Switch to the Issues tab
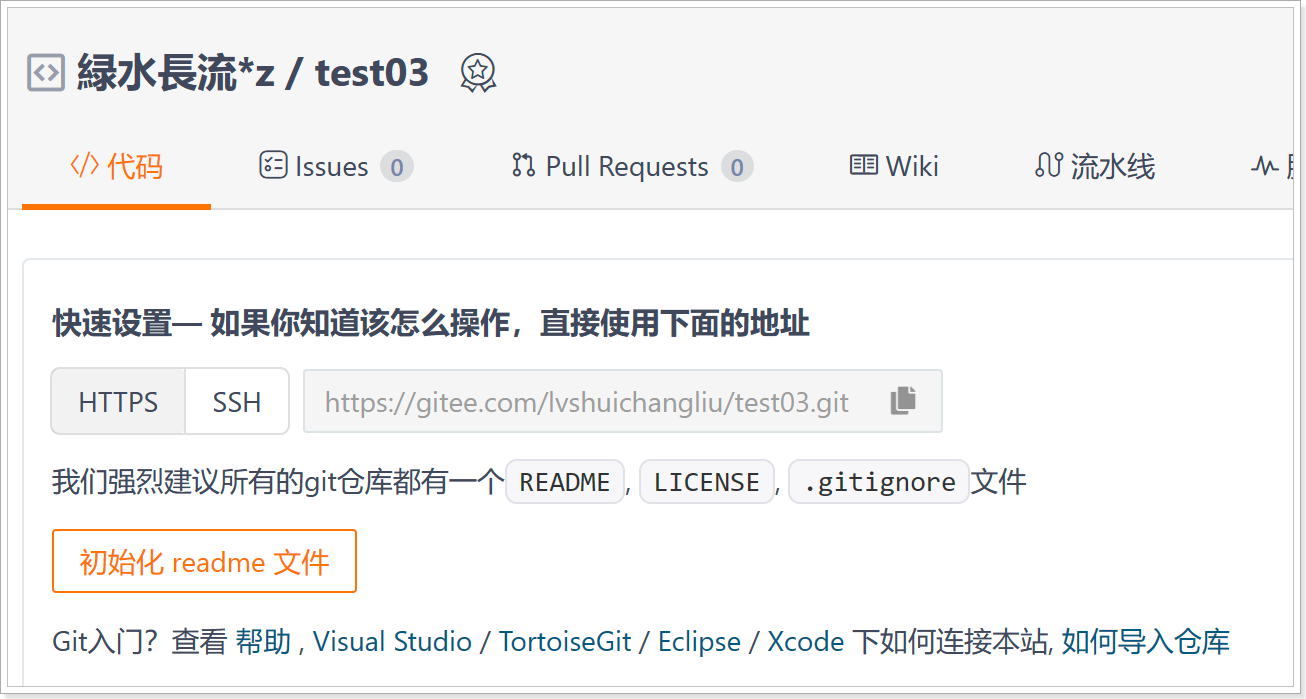 332,167
